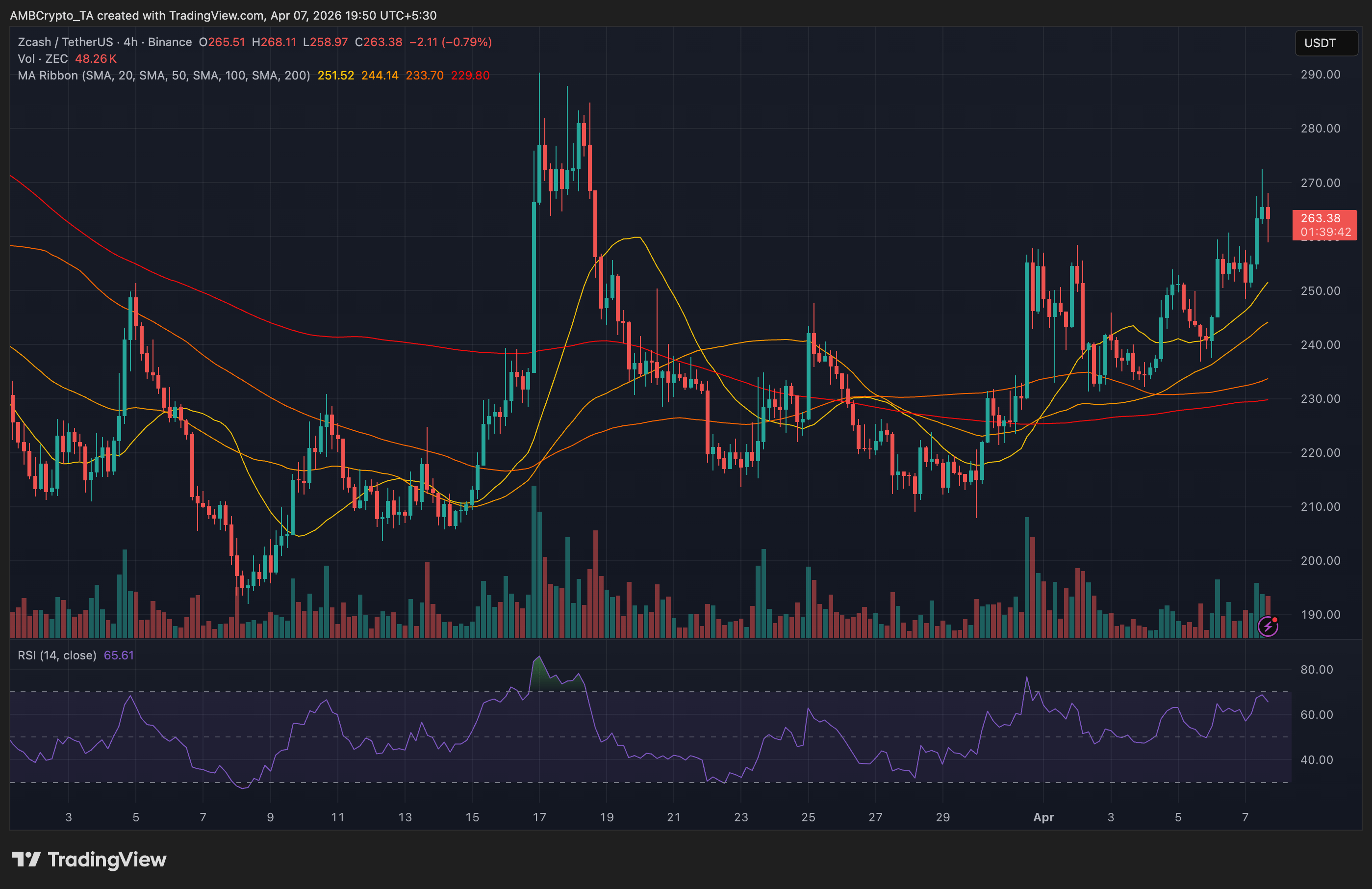Click the 290.00 price scale label
This screenshot has width=1372, height=889.
click(1320, 75)
